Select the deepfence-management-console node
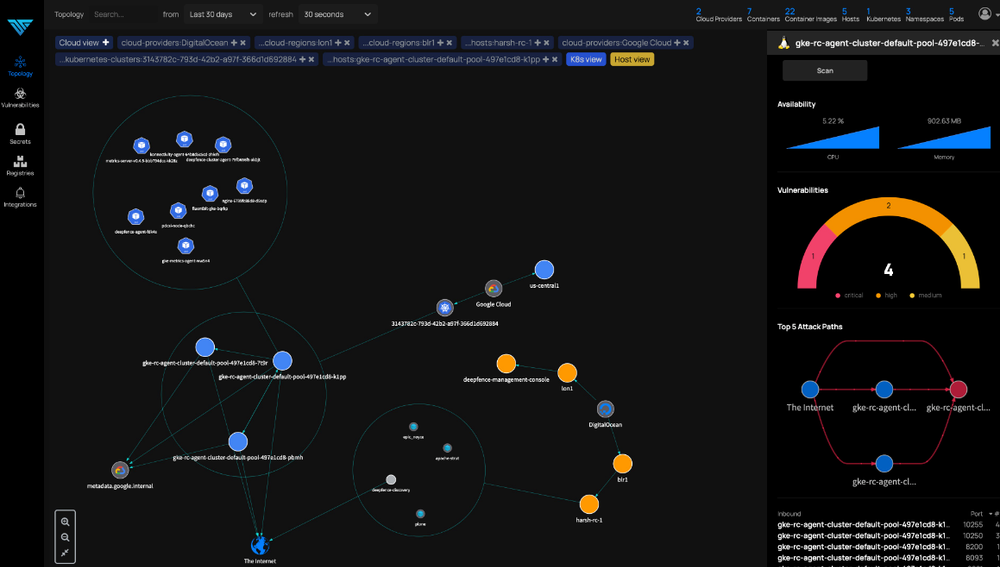Image resolution: width=1000 pixels, height=567 pixels. (x=506, y=364)
